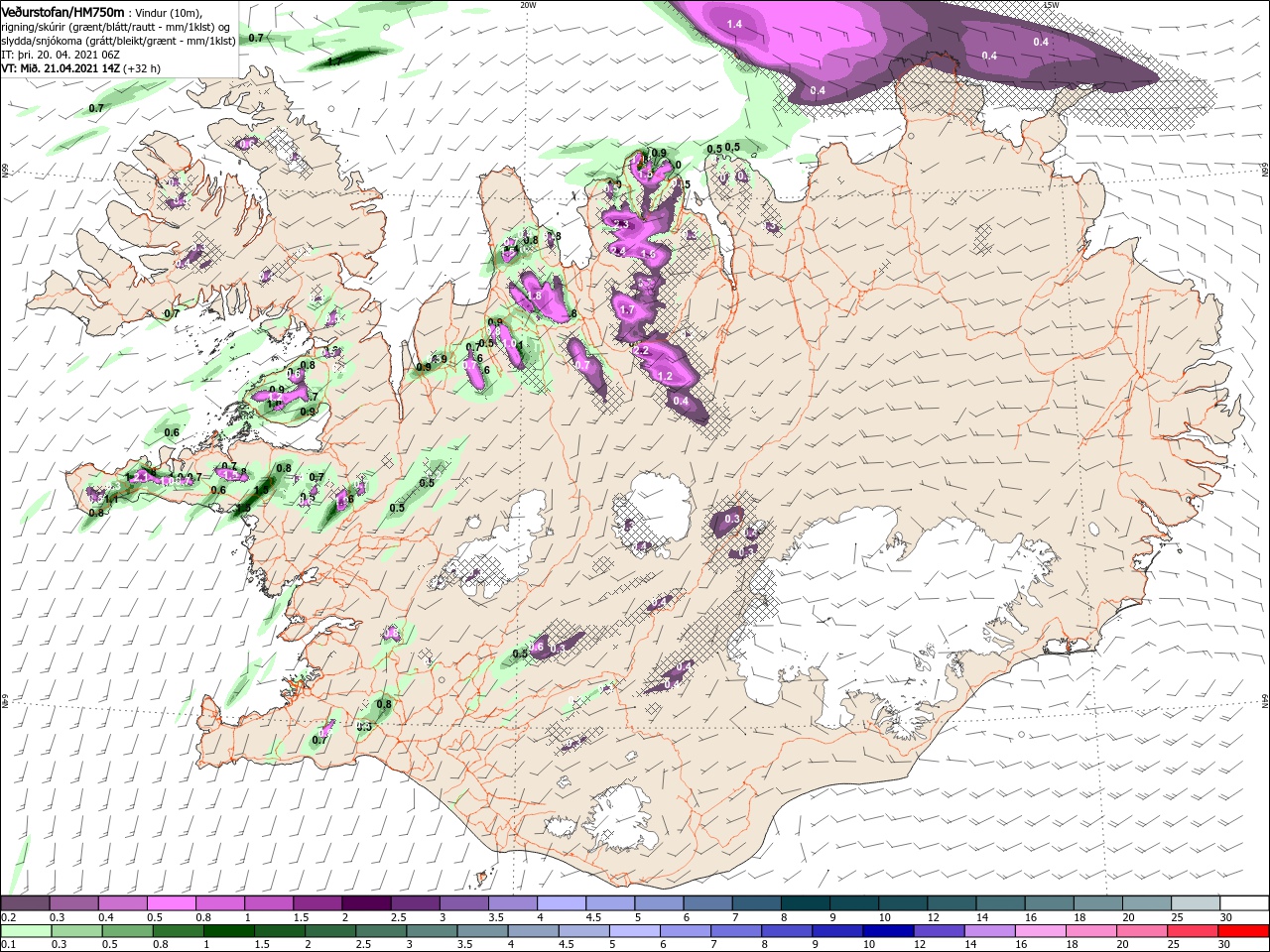Image resolution: width=1270 pixels, height=952 pixels.
Task: Select bright pink purple-row swatch labeled 0.5
Action: tap(171, 903)
